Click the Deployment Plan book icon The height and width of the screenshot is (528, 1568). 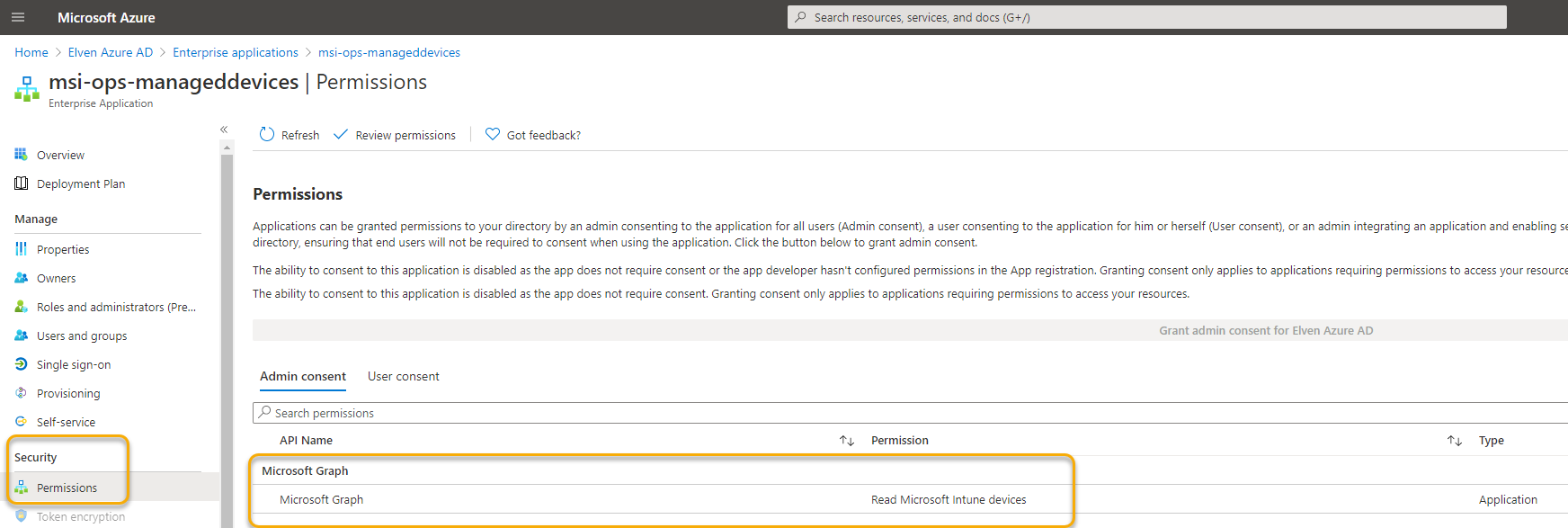tap(21, 183)
